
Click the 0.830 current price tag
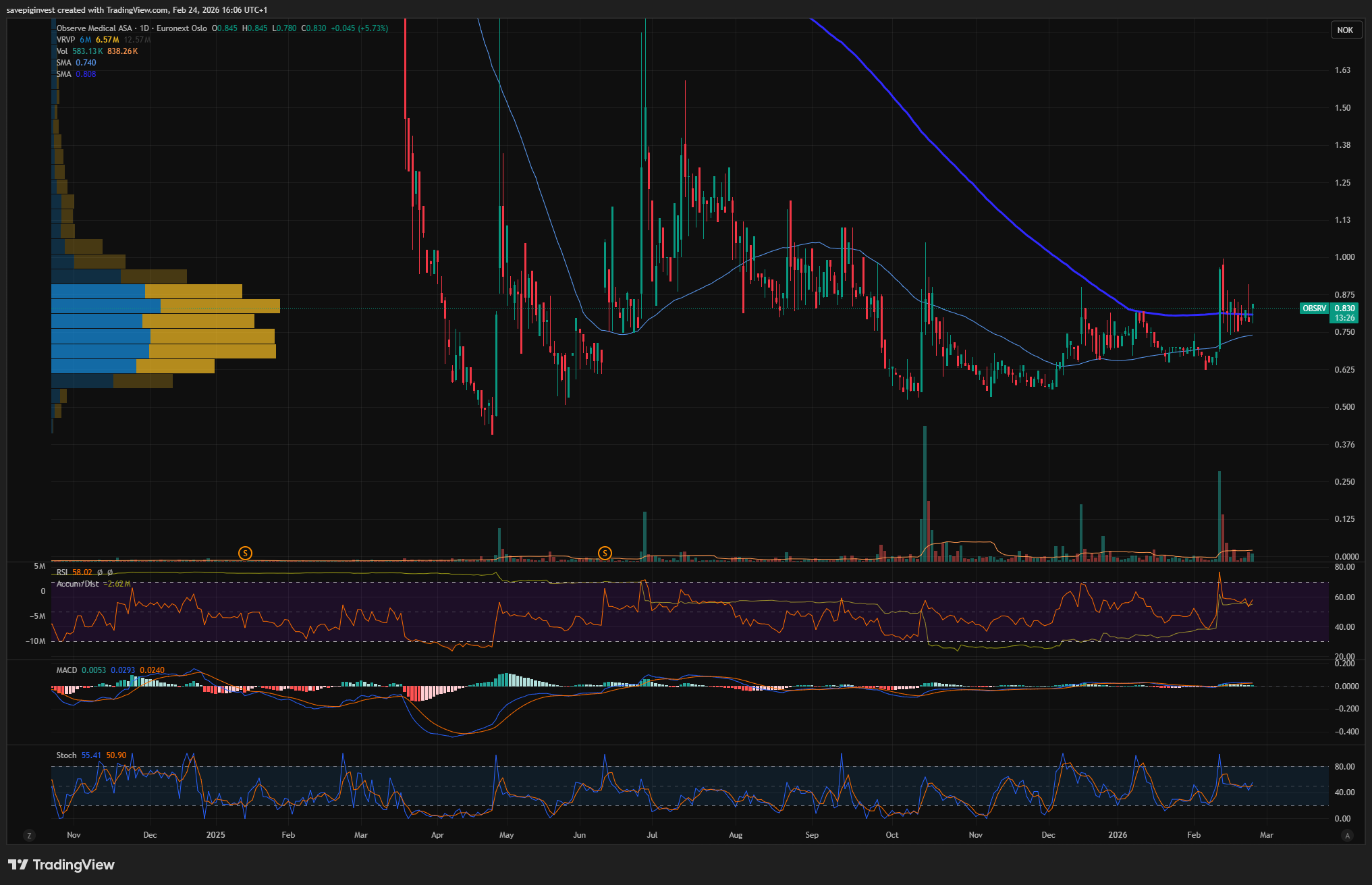pyautogui.click(x=1344, y=309)
